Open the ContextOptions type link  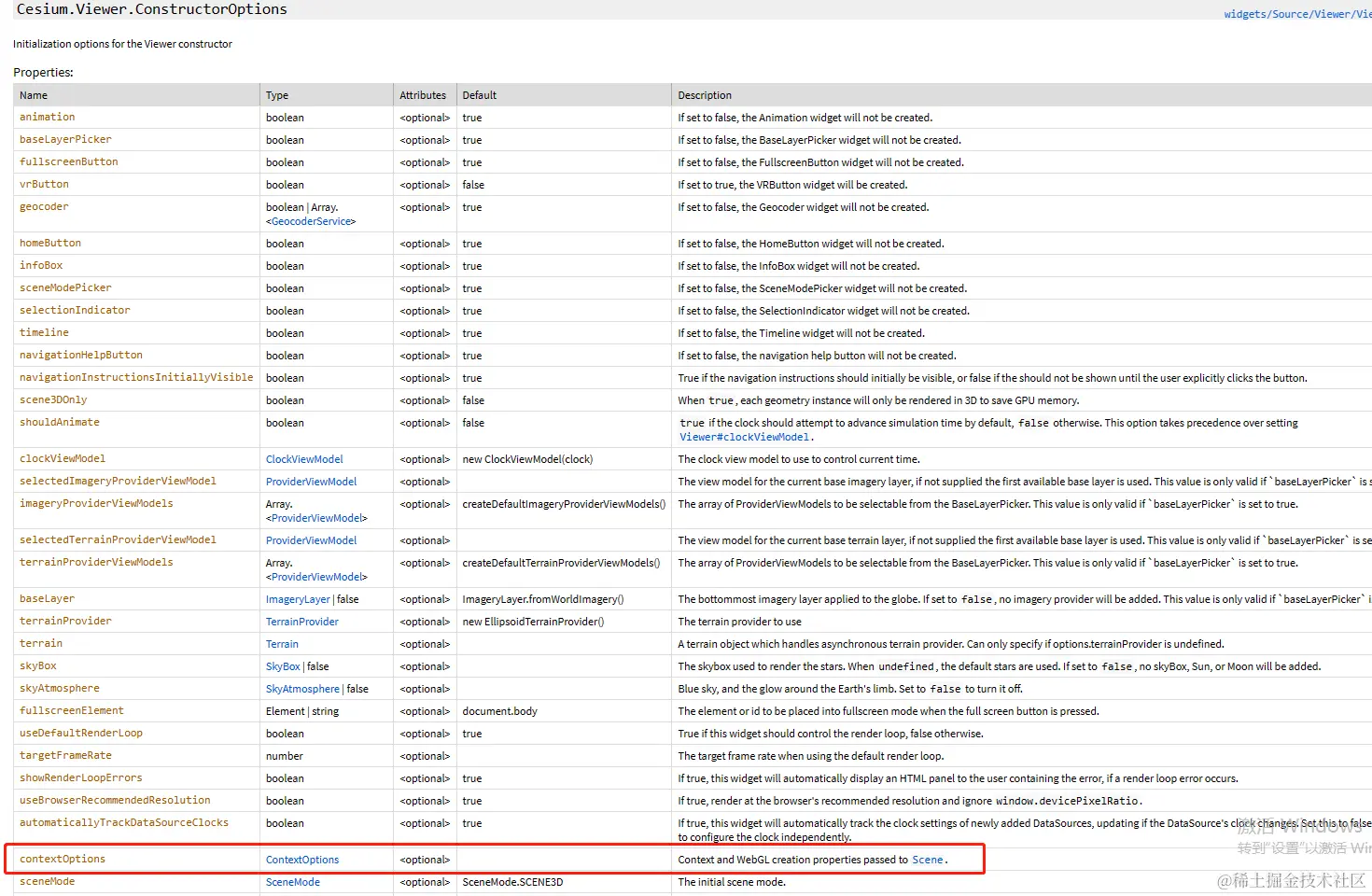tap(302, 860)
